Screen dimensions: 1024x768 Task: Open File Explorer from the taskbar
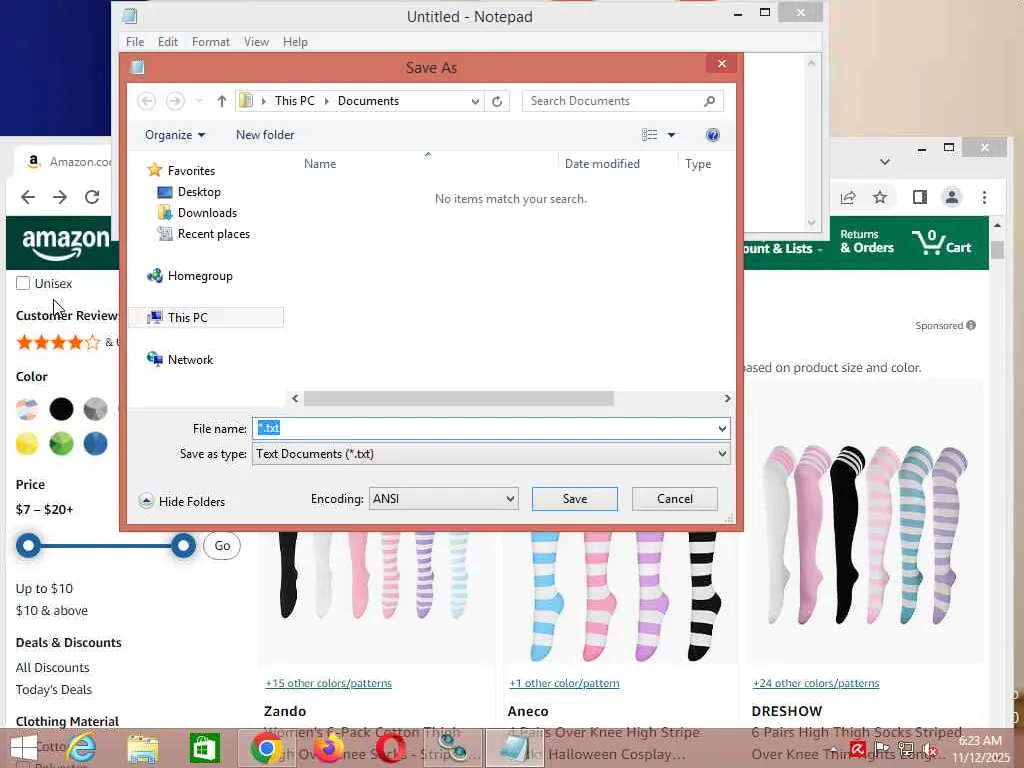click(143, 748)
